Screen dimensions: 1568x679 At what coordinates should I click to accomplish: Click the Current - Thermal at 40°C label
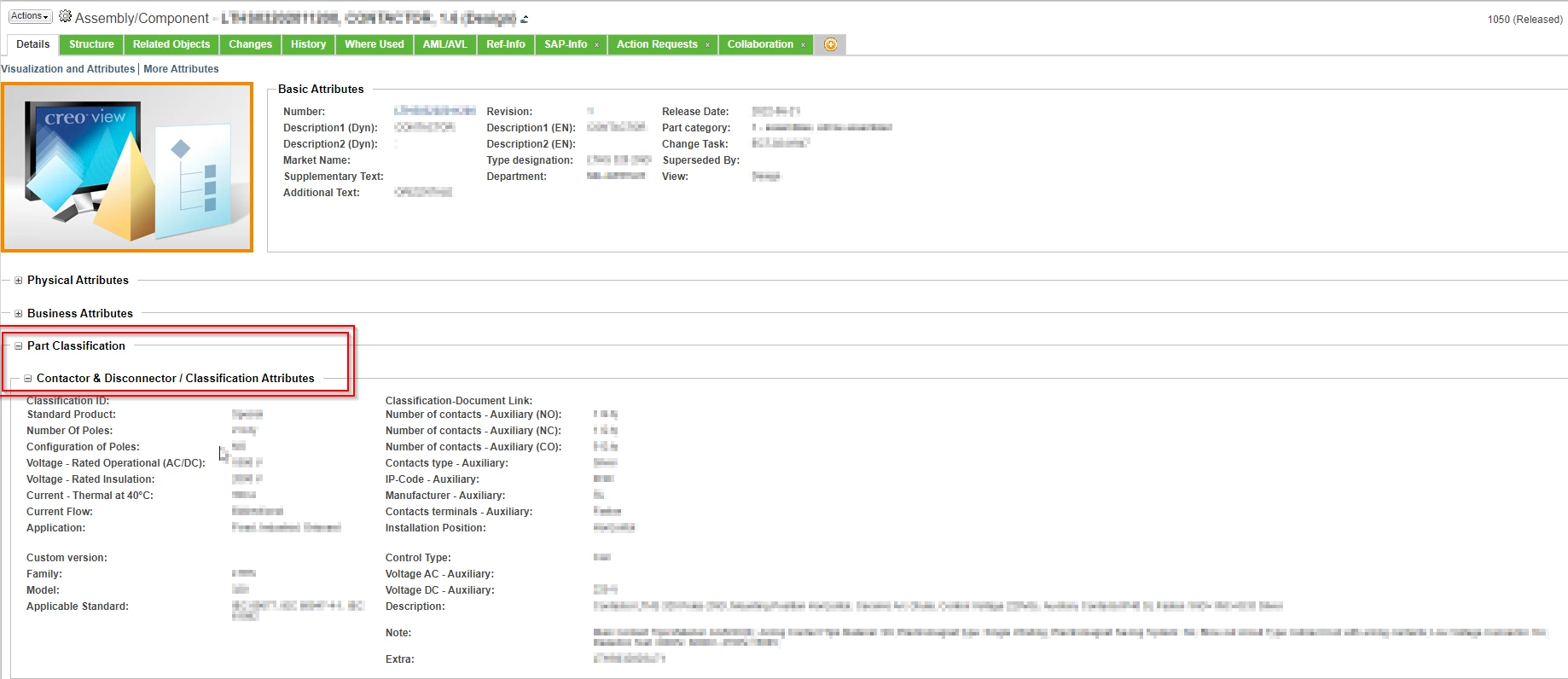pos(90,496)
